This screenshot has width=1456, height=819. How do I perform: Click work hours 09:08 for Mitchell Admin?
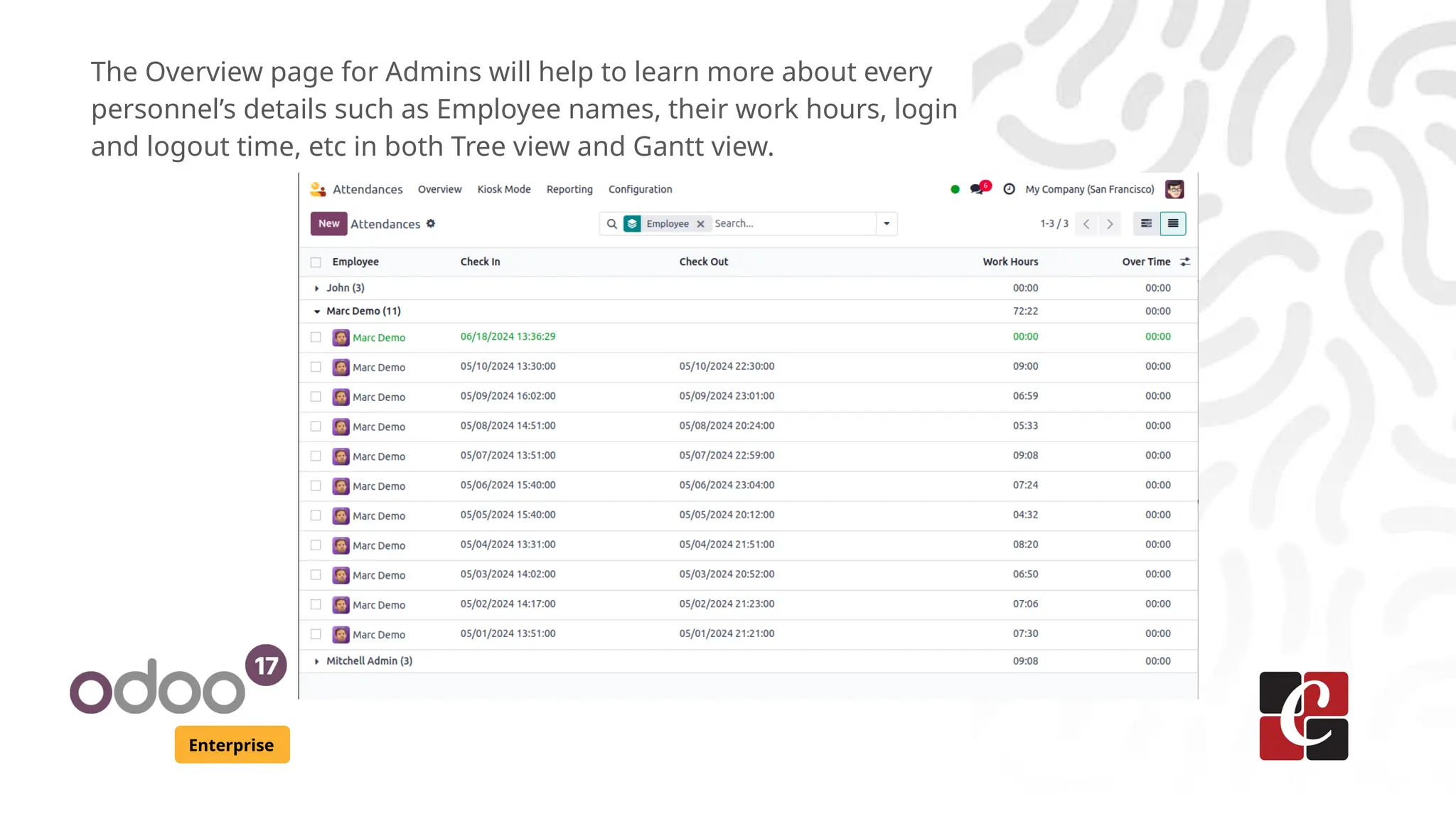(x=1025, y=661)
